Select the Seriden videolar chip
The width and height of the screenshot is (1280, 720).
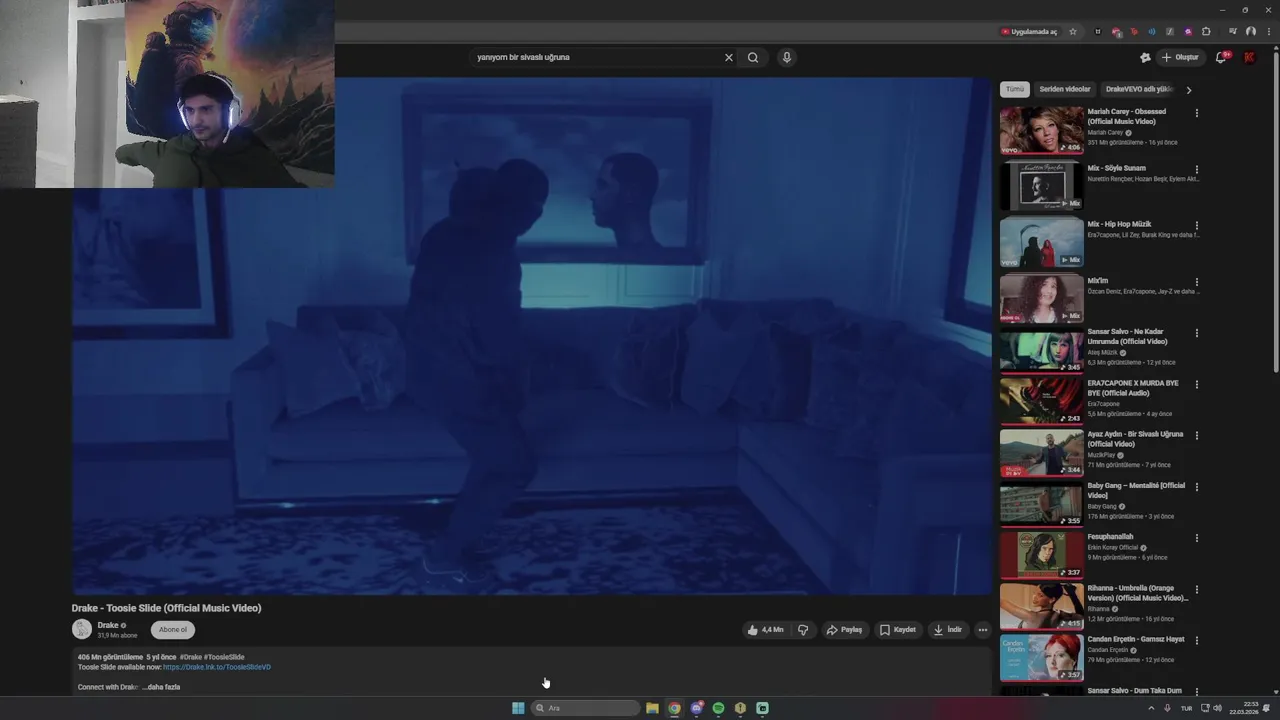point(1065,89)
